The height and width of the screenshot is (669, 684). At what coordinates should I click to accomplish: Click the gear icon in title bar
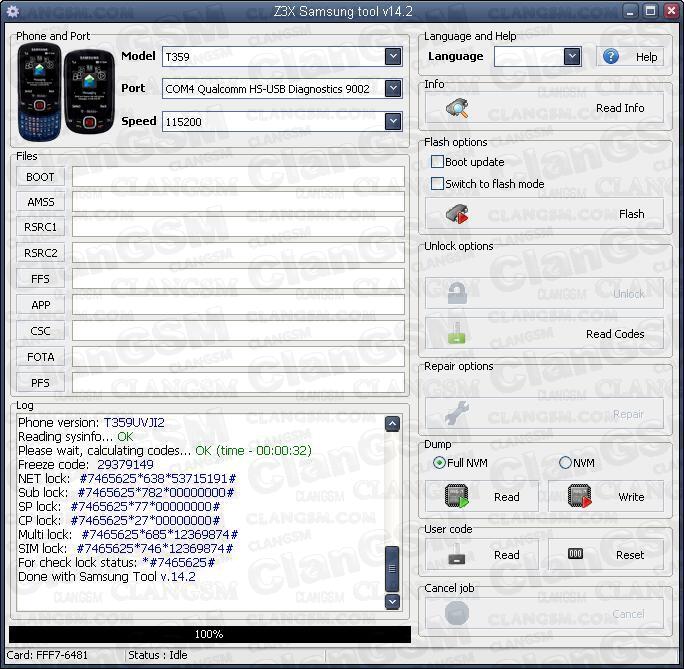[13, 11]
